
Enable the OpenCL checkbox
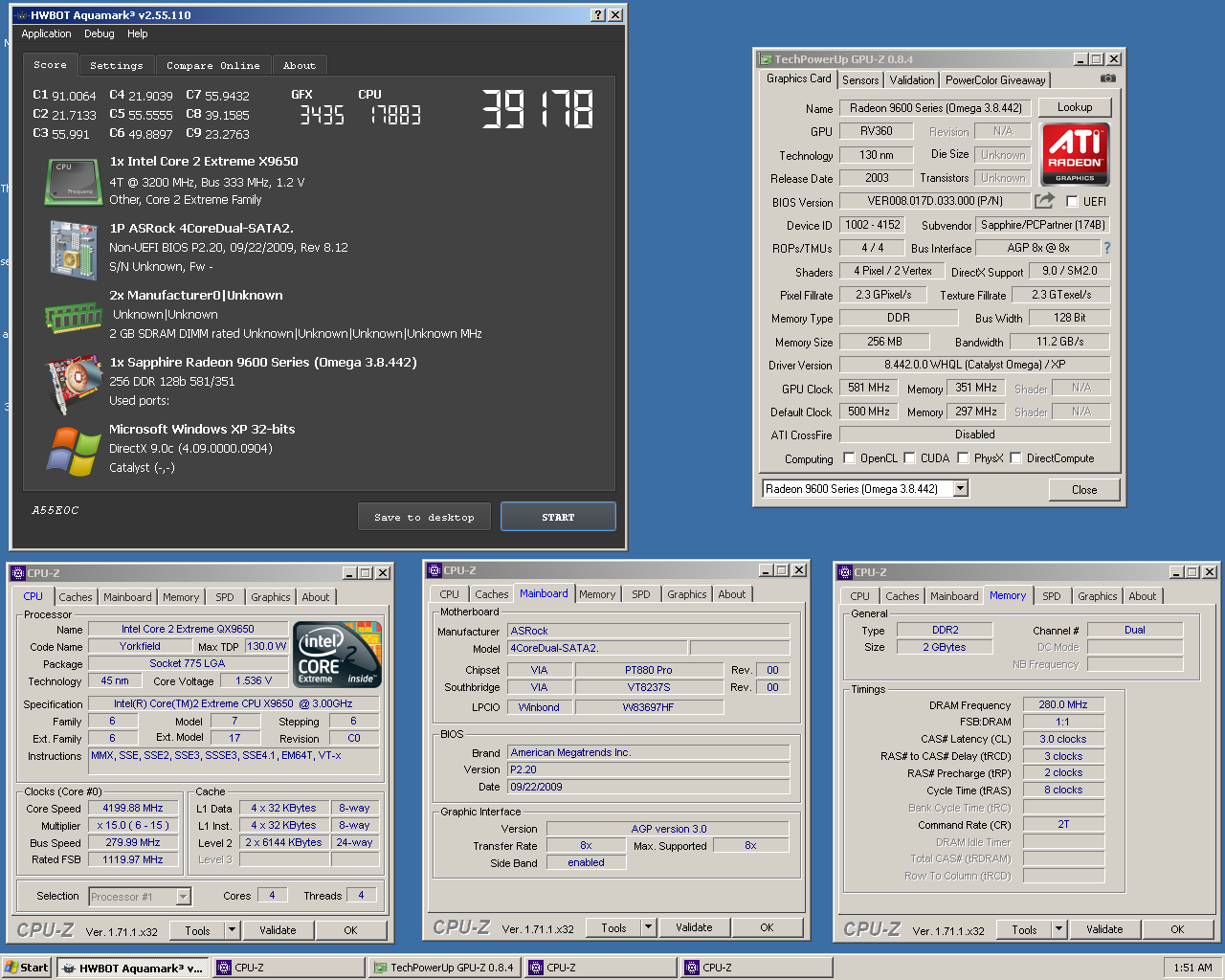pos(849,458)
